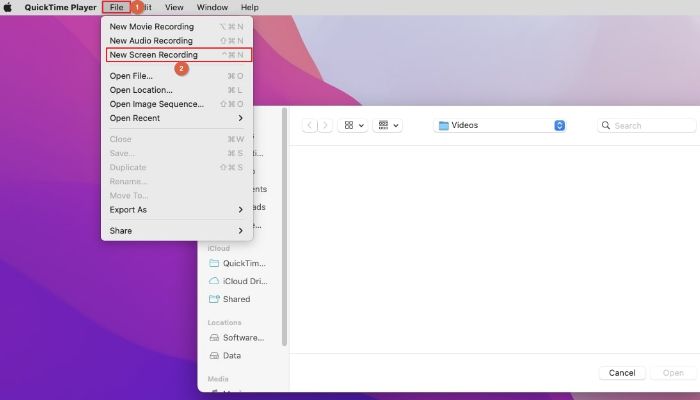Open the Videos folder location popup

(x=500, y=125)
